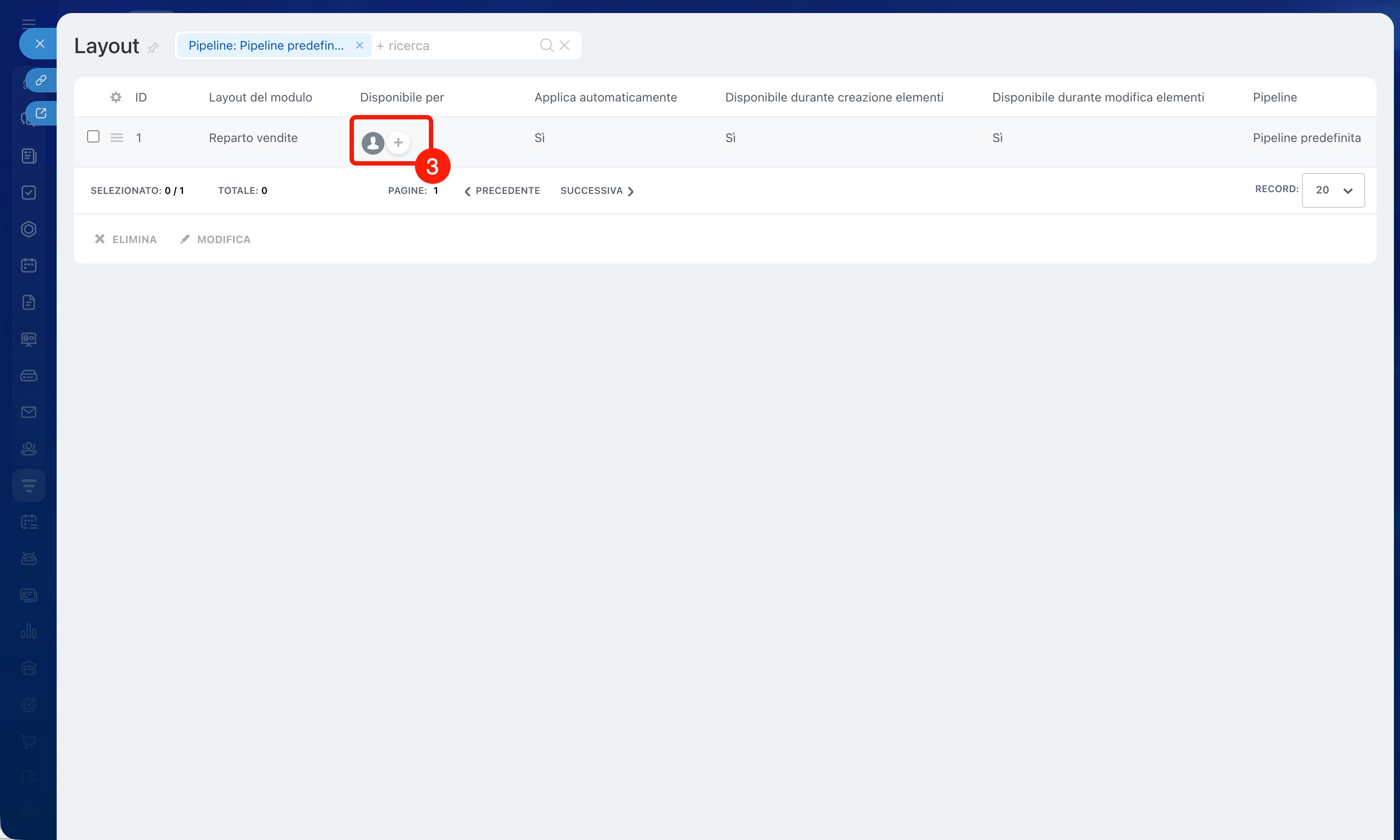Go to Successiva page
This screenshot has height=840, width=1400.
pyautogui.click(x=597, y=191)
